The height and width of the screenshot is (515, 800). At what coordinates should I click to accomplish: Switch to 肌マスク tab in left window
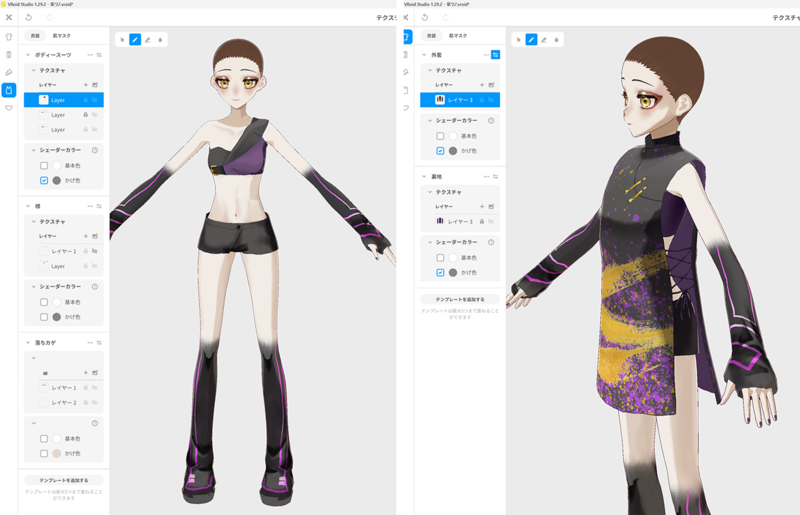coord(61,36)
